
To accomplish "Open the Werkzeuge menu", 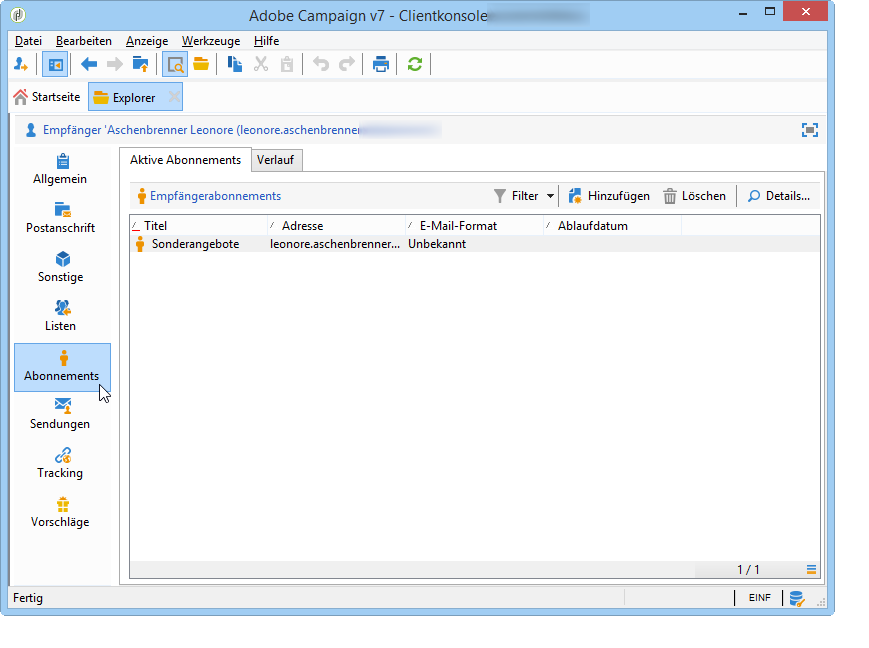I will (x=211, y=41).
